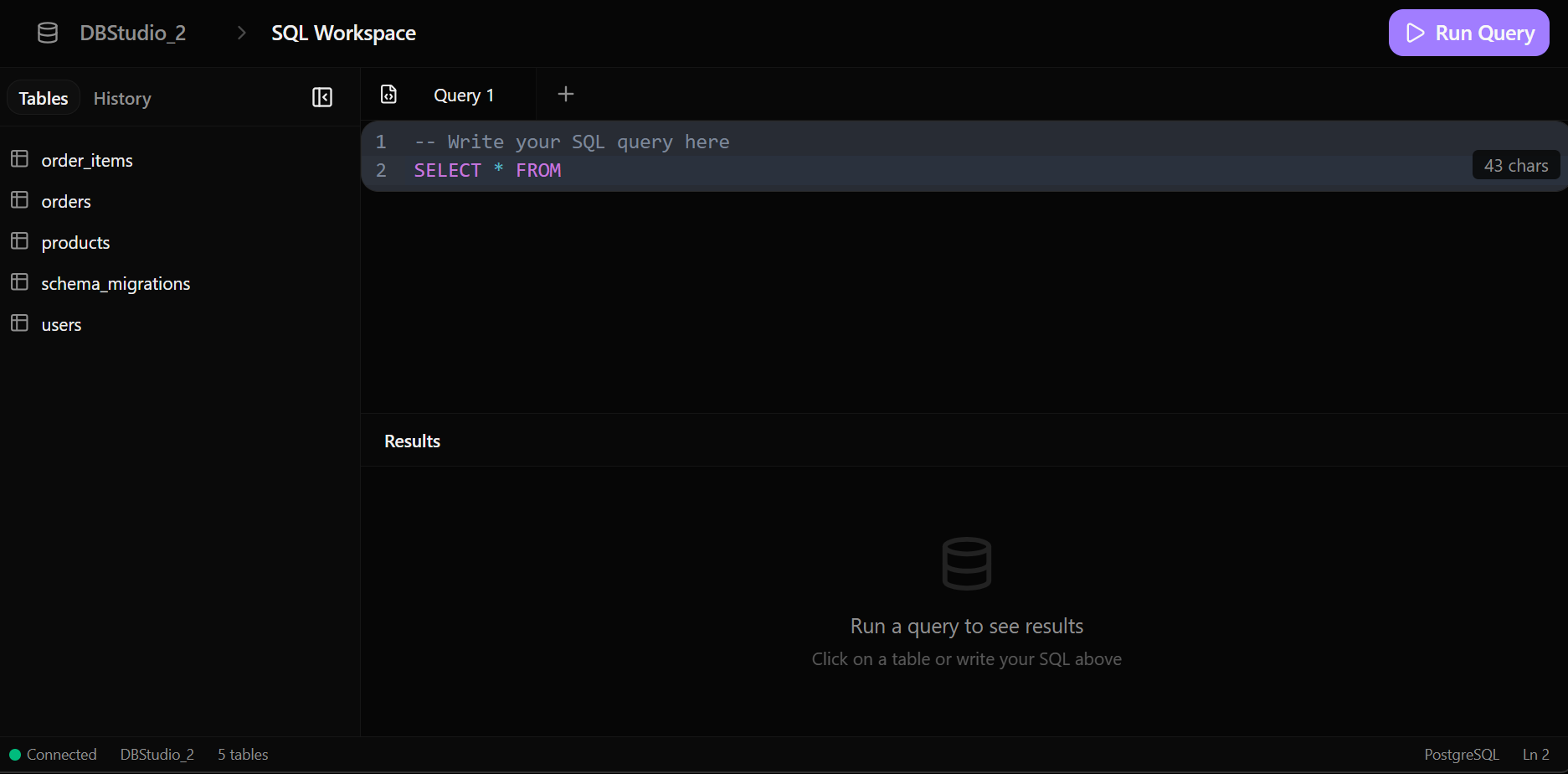Click the Connected status indicator

53,754
